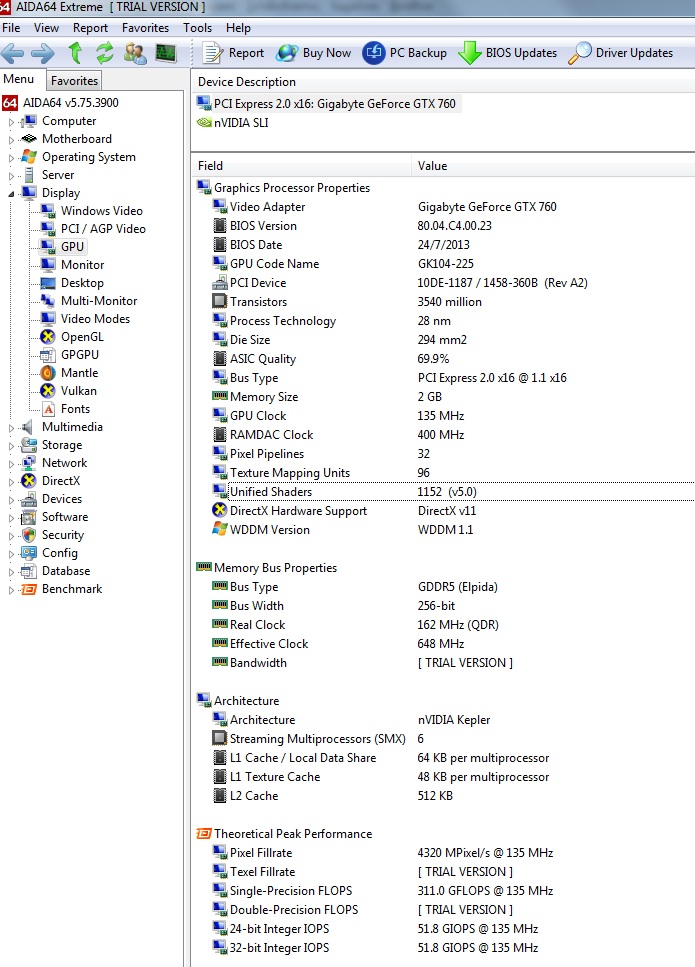Screen dimensions: 695x967
Task: Open the File menu
Action: [x=11, y=28]
